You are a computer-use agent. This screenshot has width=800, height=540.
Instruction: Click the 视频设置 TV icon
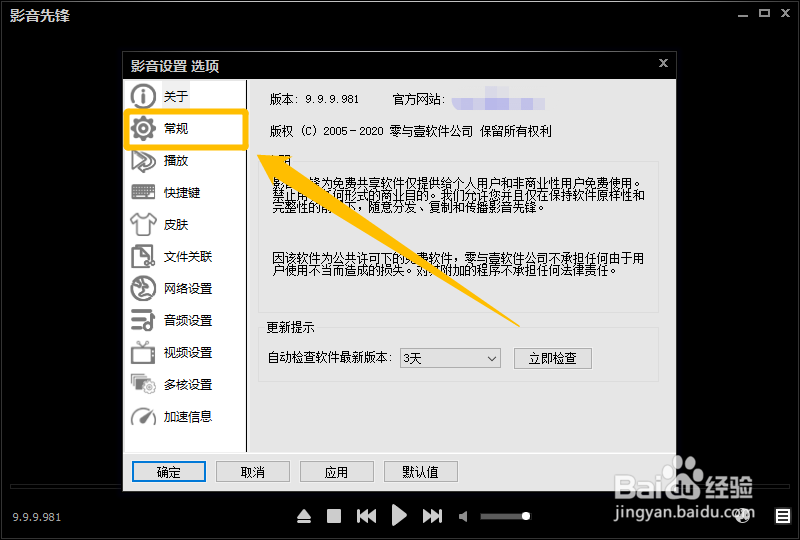click(x=143, y=352)
